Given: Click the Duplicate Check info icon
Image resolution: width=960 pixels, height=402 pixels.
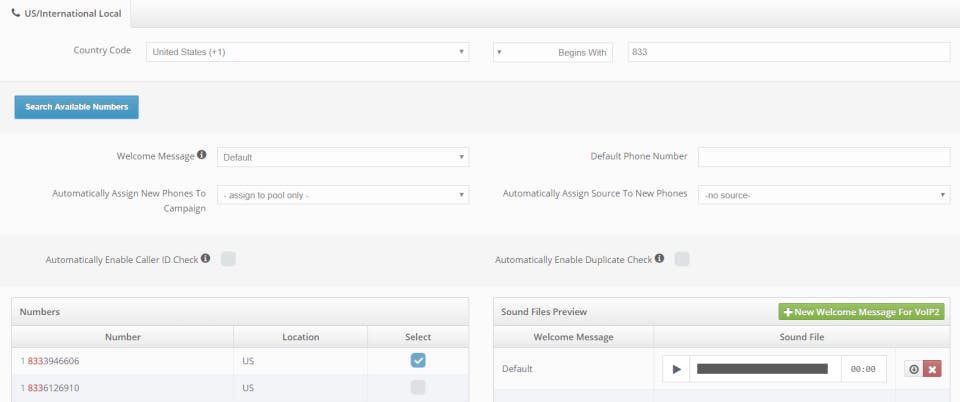Looking at the screenshot, I should [x=660, y=259].
